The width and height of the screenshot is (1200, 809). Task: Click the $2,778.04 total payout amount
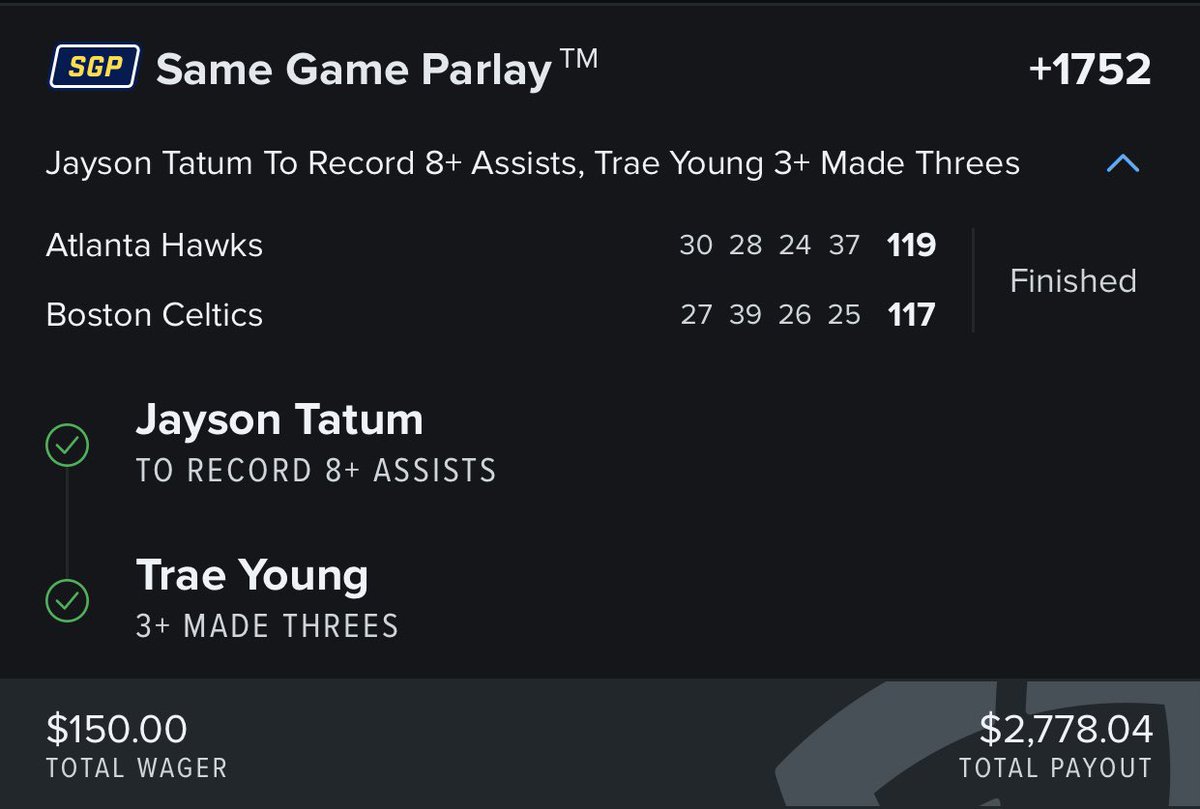[1066, 729]
